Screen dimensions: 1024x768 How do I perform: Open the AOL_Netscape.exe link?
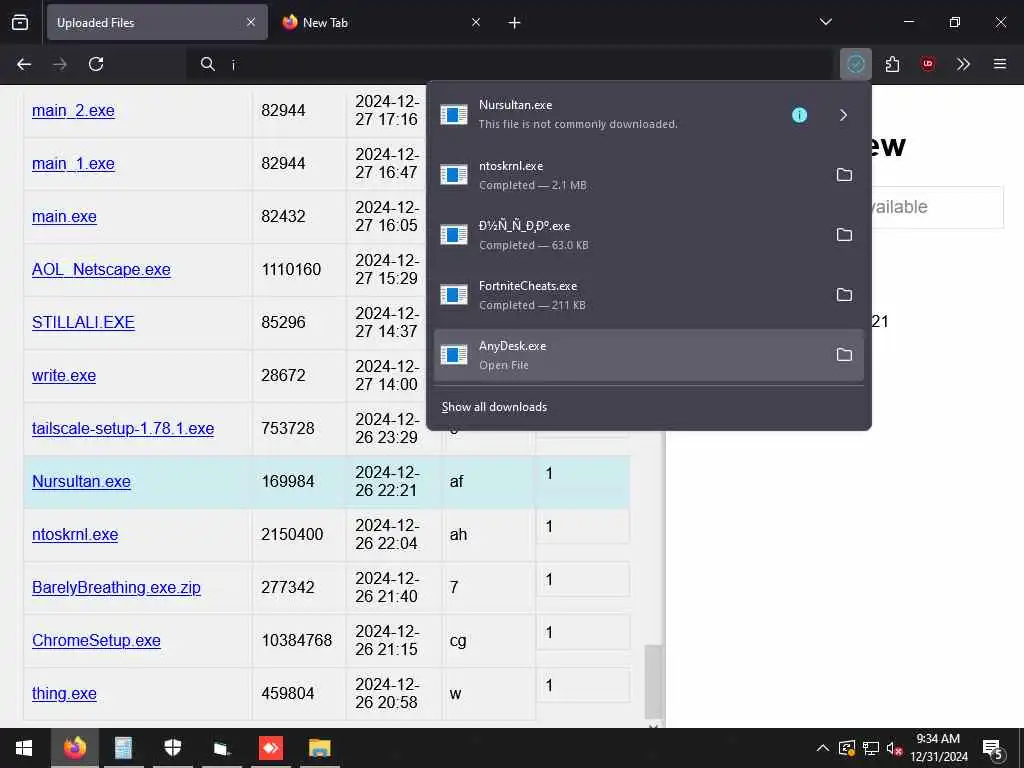pyautogui.click(x=101, y=269)
